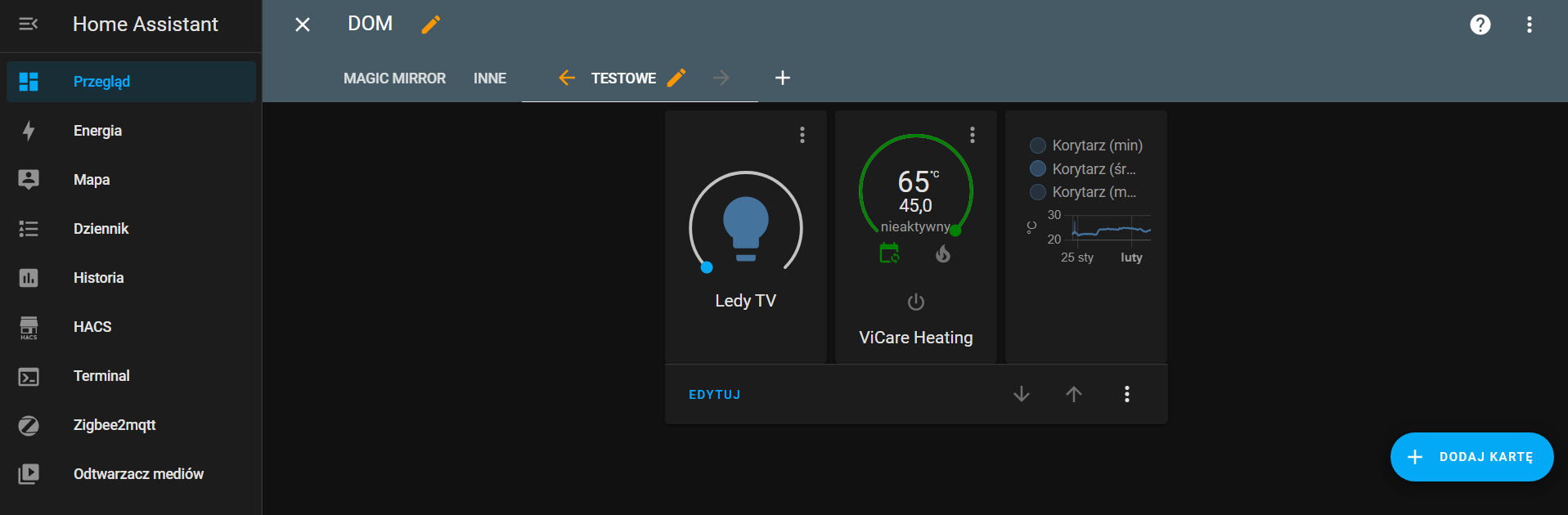Turn off ViCare Heating via power icon
The width and height of the screenshot is (1568, 515).
[x=916, y=302]
